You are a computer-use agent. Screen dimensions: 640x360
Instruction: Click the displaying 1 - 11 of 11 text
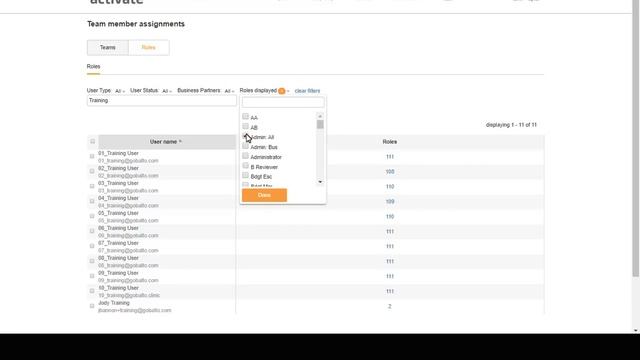click(511, 125)
